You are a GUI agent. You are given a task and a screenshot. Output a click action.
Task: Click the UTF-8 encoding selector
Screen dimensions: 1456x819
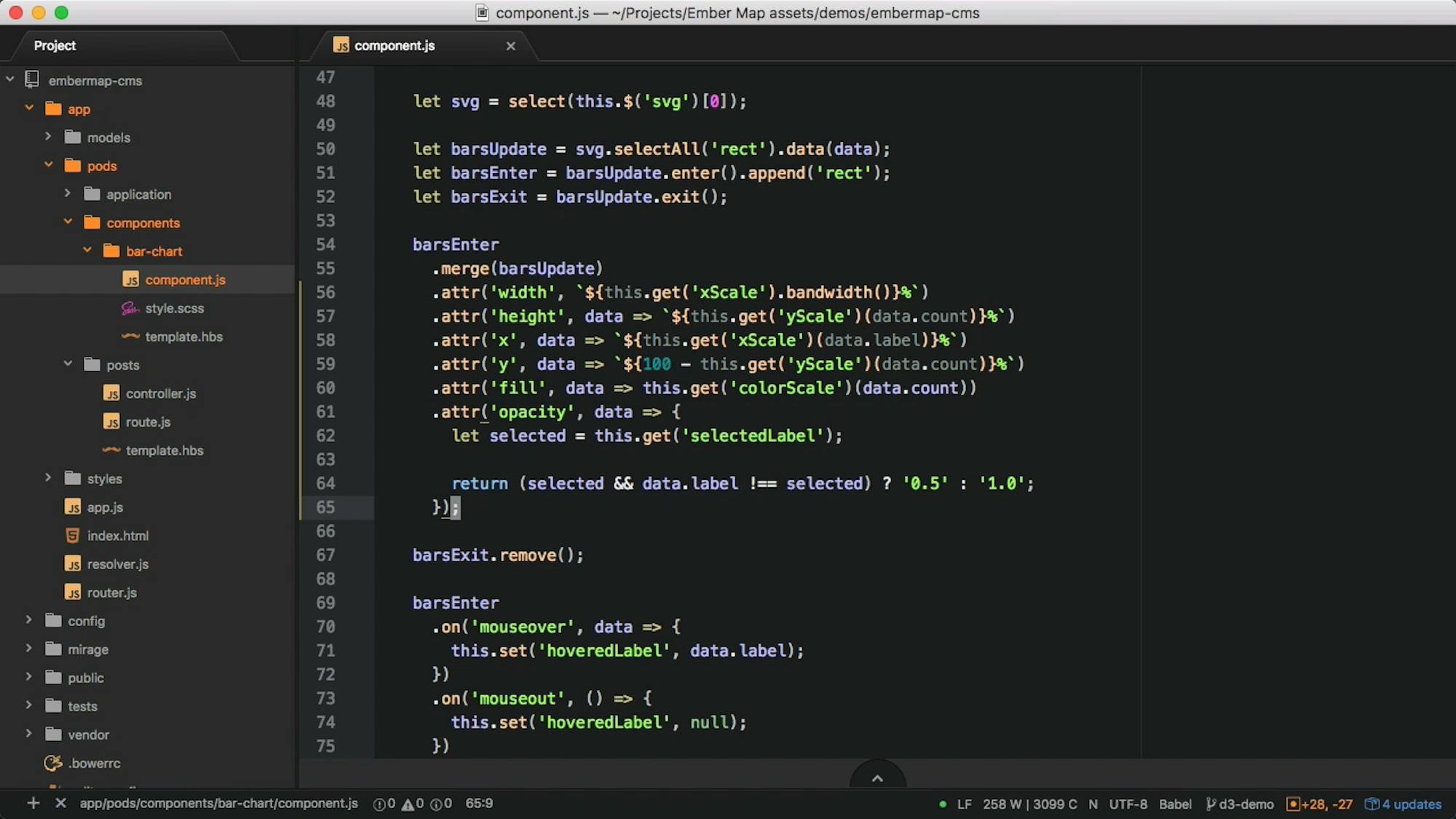coord(1128,804)
